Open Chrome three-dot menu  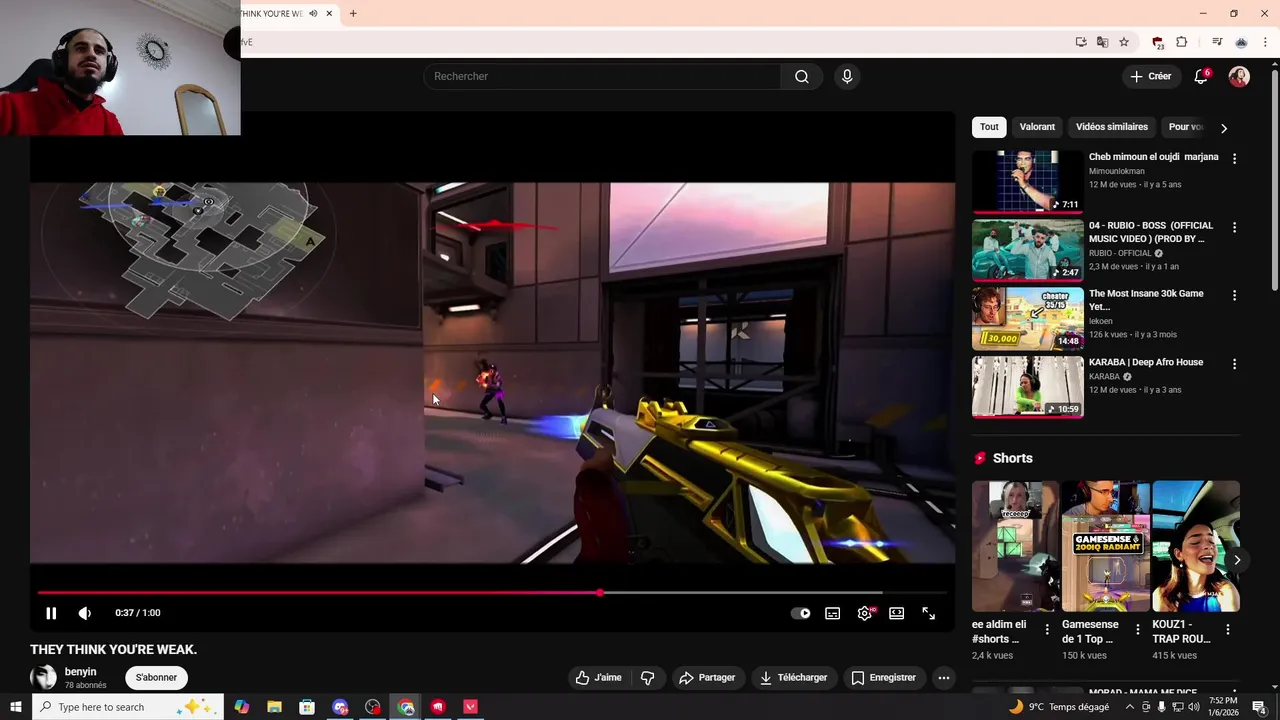tap(1265, 42)
